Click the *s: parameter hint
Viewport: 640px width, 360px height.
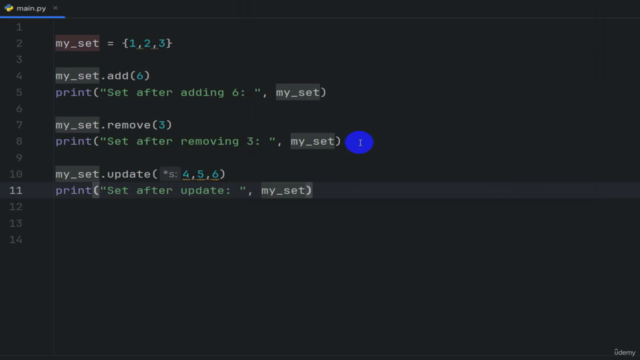click(x=170, y=174)
